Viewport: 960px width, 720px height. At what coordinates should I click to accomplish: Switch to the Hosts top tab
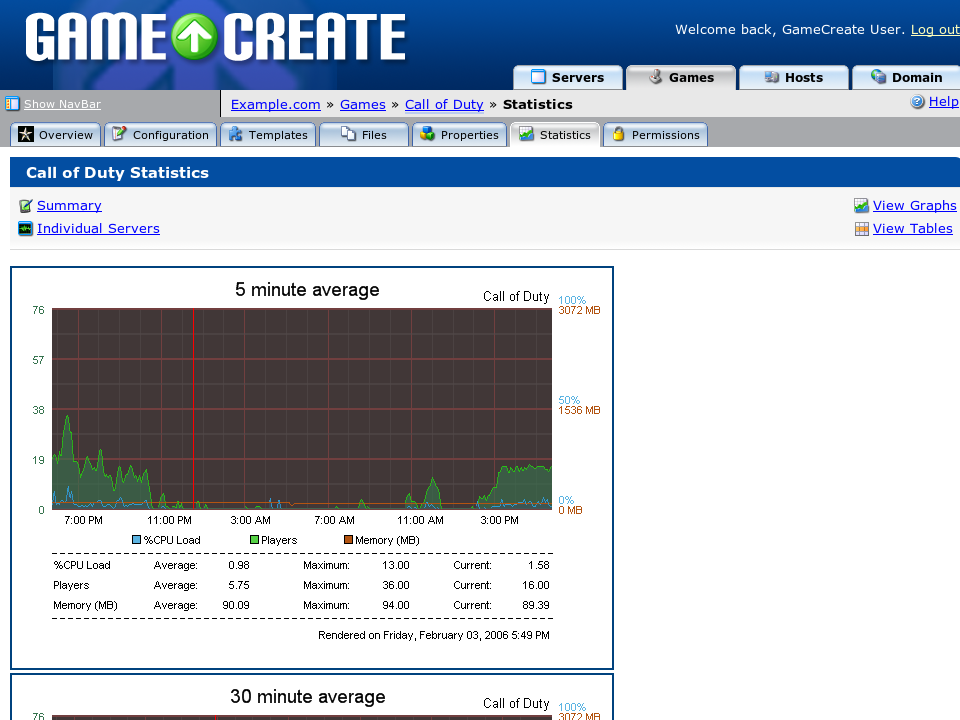point(794,77)
